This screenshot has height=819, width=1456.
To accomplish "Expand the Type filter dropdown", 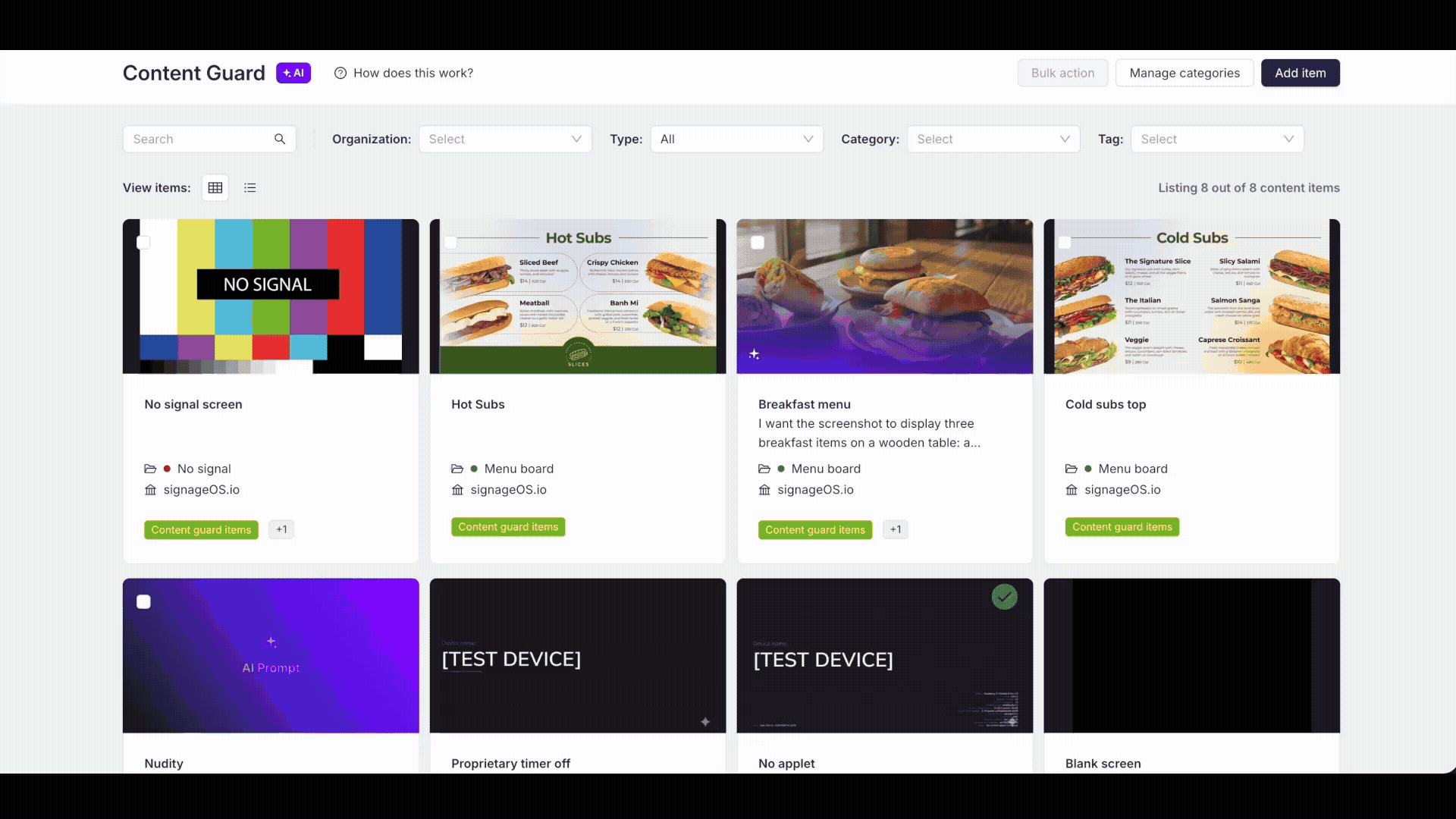I will 736,139.
